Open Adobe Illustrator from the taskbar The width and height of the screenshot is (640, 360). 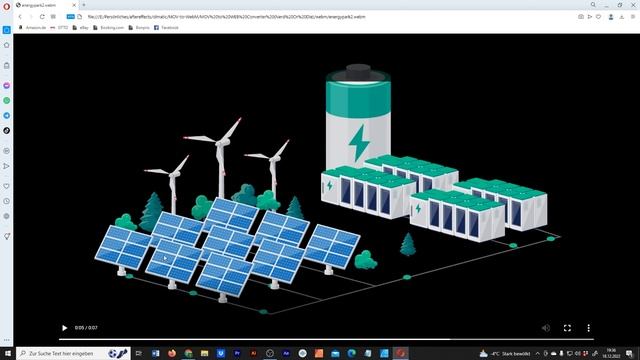253,353
